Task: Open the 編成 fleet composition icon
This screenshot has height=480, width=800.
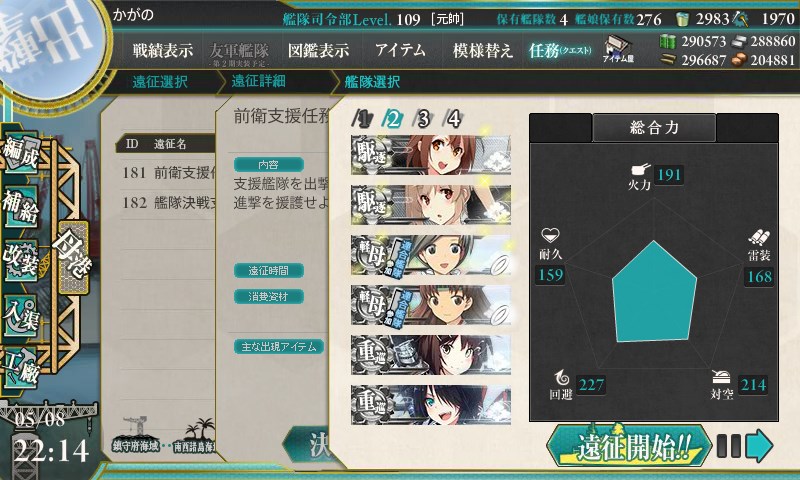Action: tap(21, 153)
